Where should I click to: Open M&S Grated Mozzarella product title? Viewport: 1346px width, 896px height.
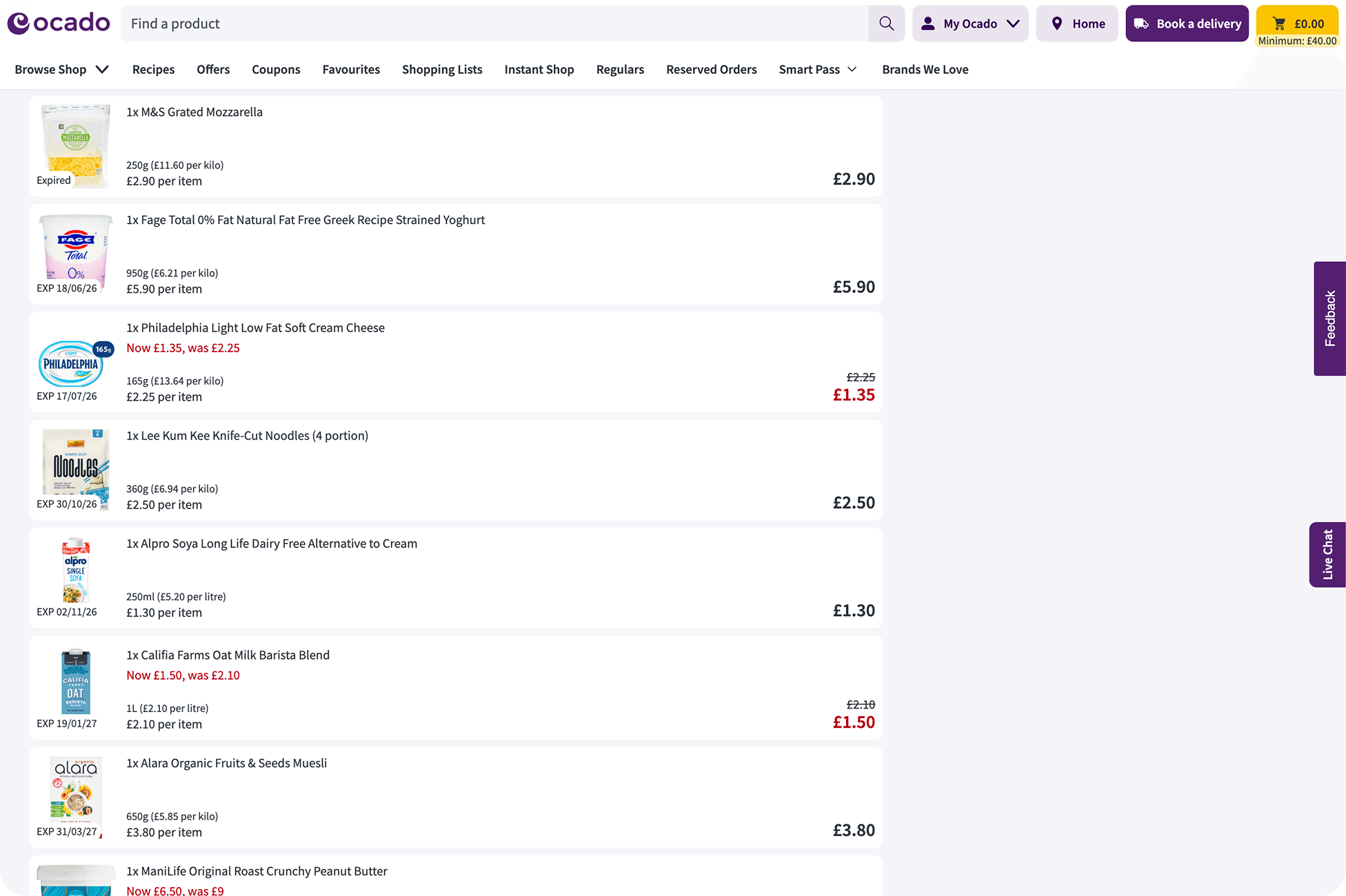tap(194, 112)
